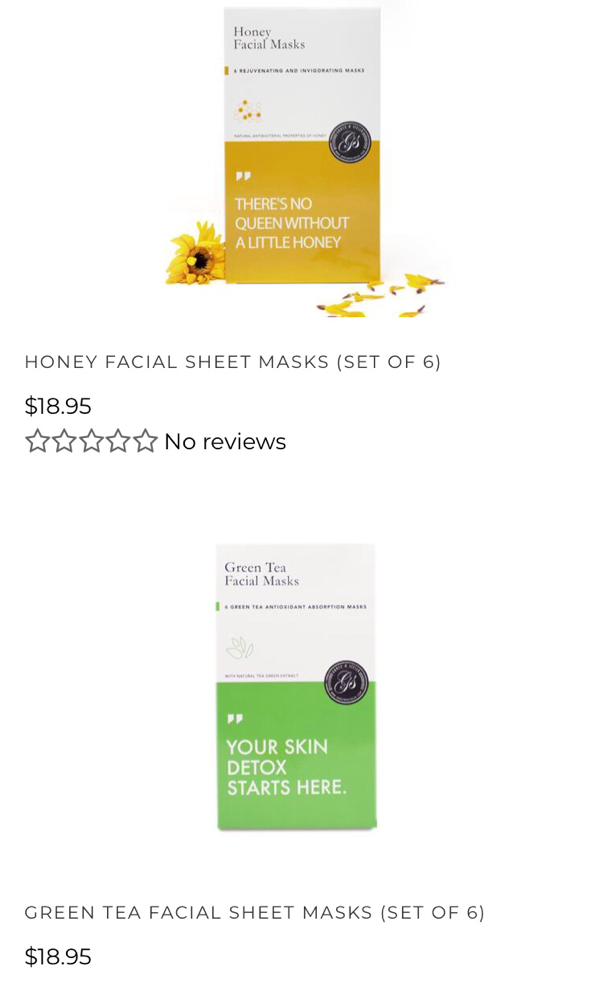Image resolution: width=603 pixels, height=1000 pixels.
Task: Click the sunflower beside the honey box
Action: click(196, 253)
